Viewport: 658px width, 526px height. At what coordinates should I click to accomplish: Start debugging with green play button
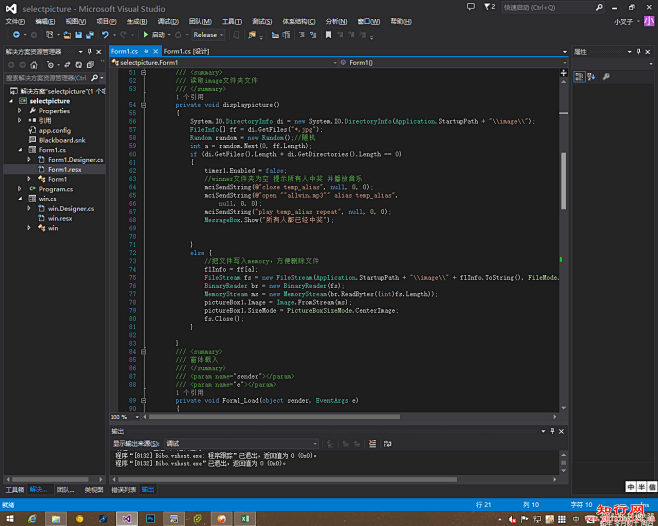(x=146, y=34)
